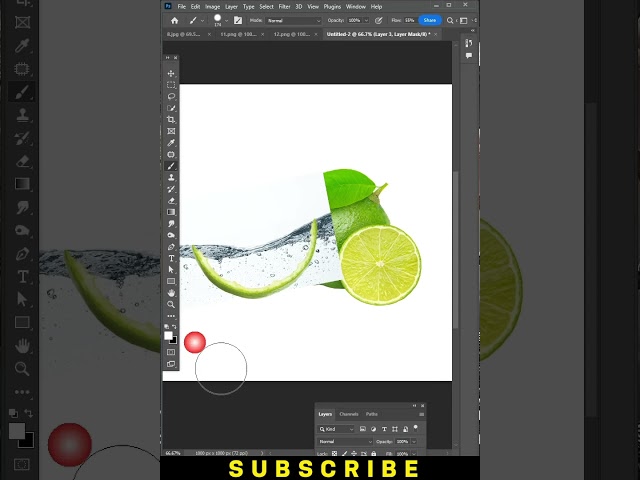Select the Gradient tool
Screen dimensions: 640x480
(x=171, y=212)
